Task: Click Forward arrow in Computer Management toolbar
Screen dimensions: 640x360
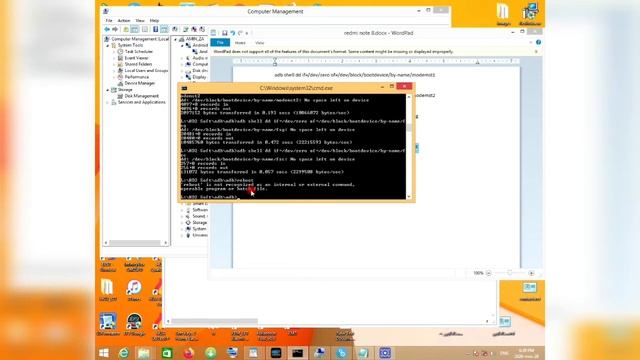Action: [115, 29]
